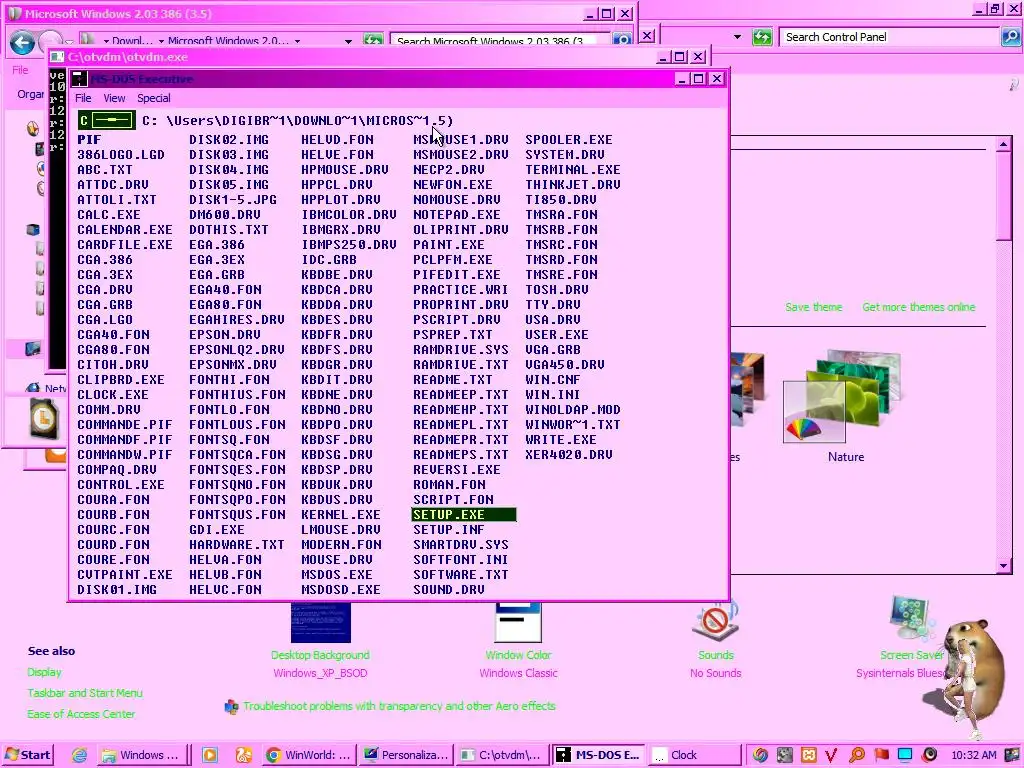Select the C drive icon in MS-DOS Executive
This screenshot has height=768, width=1024.
[x=106, y=120]
